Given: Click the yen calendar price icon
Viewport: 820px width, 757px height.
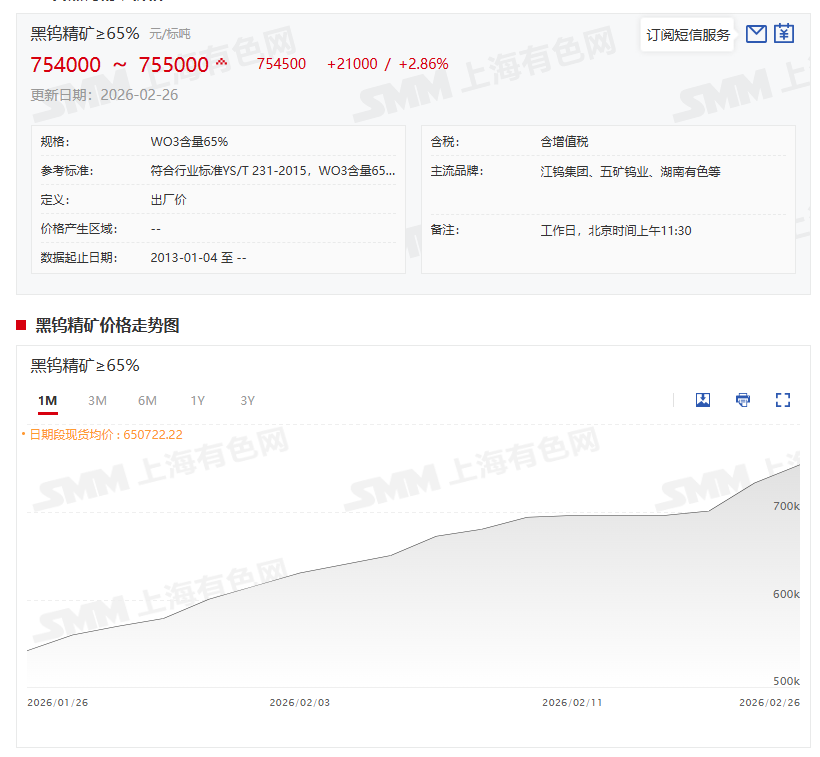Looking at the screenshot, I should [784, 34].
